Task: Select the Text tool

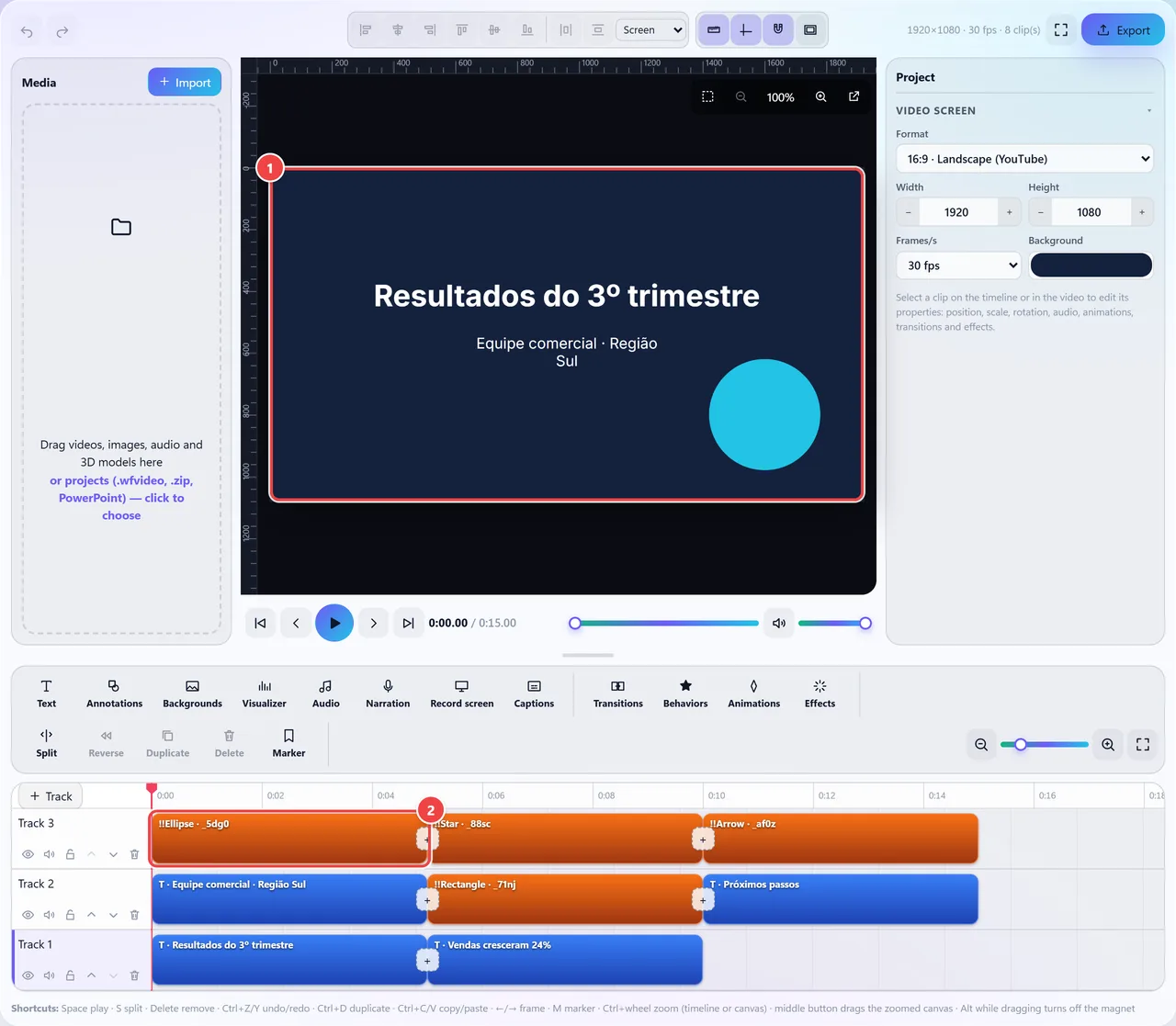Action: pyautogui.click(x=47, y=693)
